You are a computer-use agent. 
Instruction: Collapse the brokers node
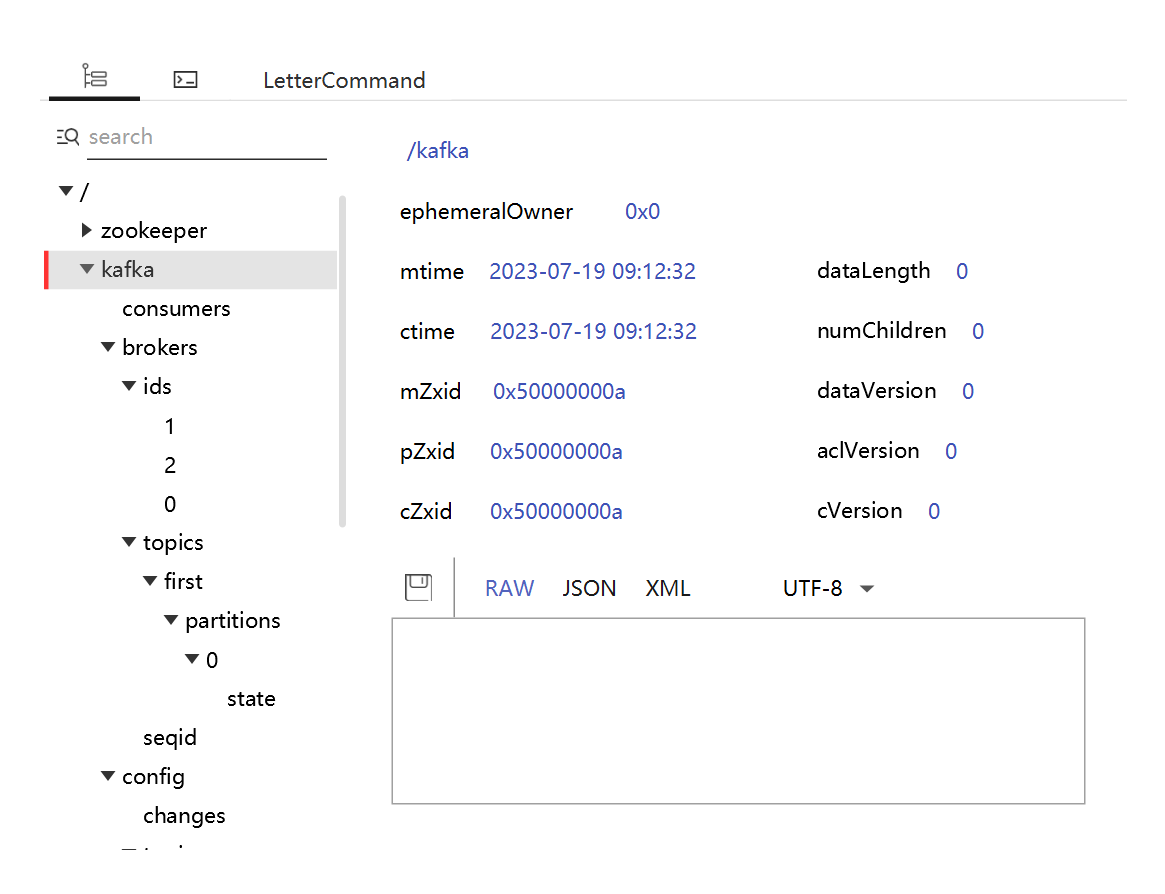point(108,347)
